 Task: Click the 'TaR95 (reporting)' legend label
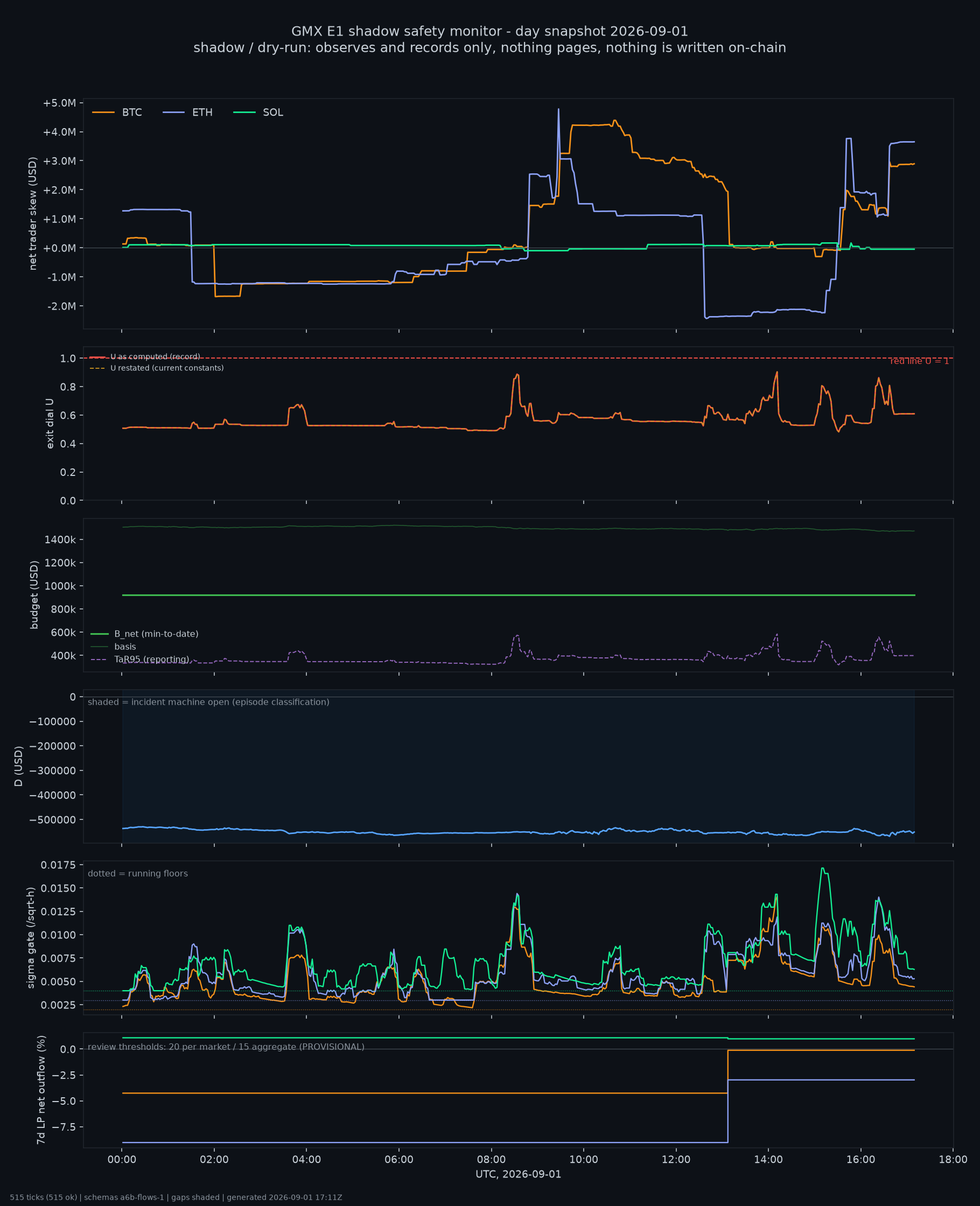point(152,659)
